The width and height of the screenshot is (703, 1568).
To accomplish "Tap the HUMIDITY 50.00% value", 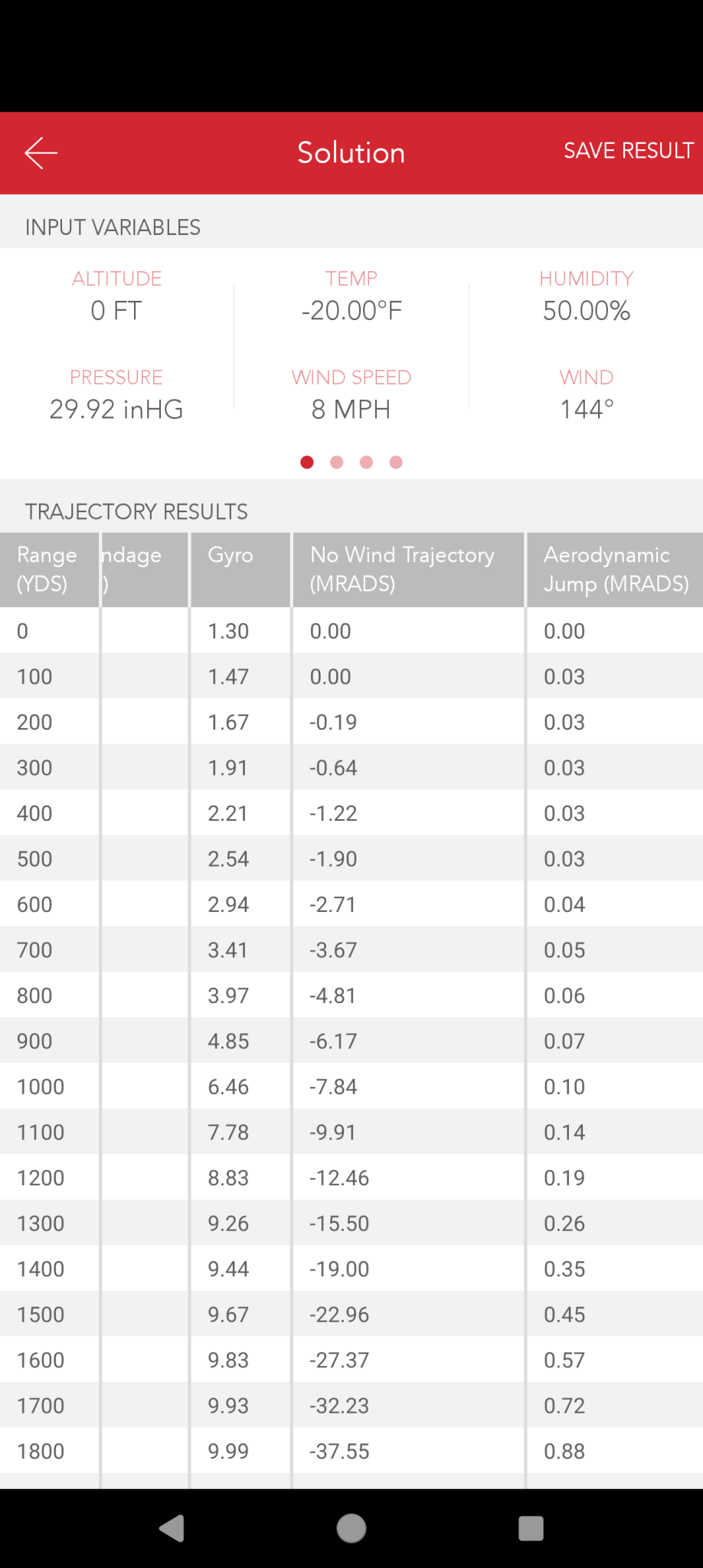I will pos(586,310).
